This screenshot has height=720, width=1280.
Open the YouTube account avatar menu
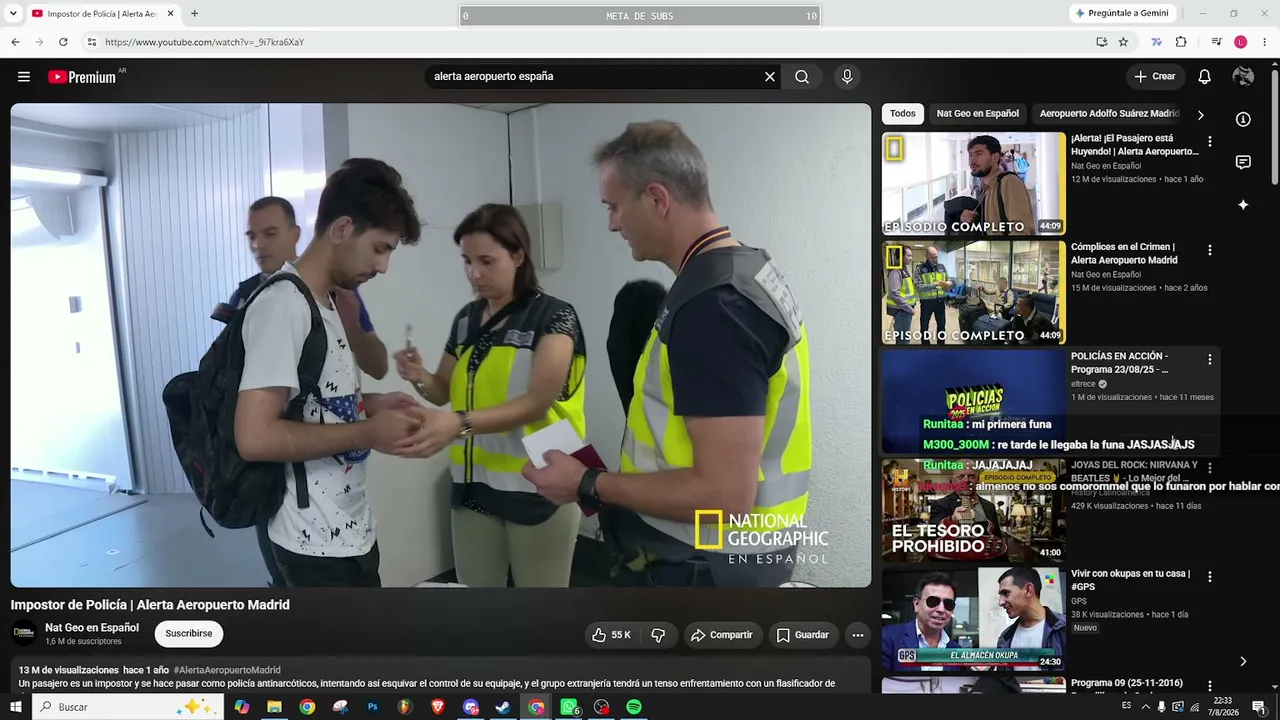[1243, 77]
